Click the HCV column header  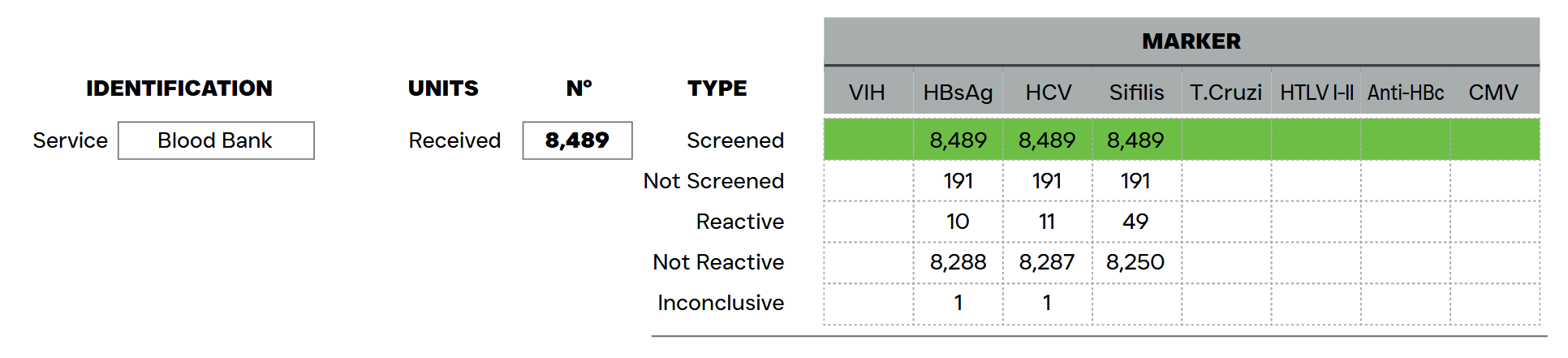1048,93
